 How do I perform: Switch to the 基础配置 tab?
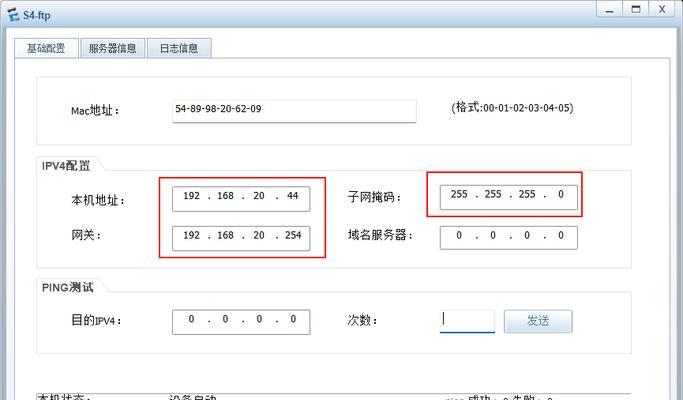tap(46, 48)
